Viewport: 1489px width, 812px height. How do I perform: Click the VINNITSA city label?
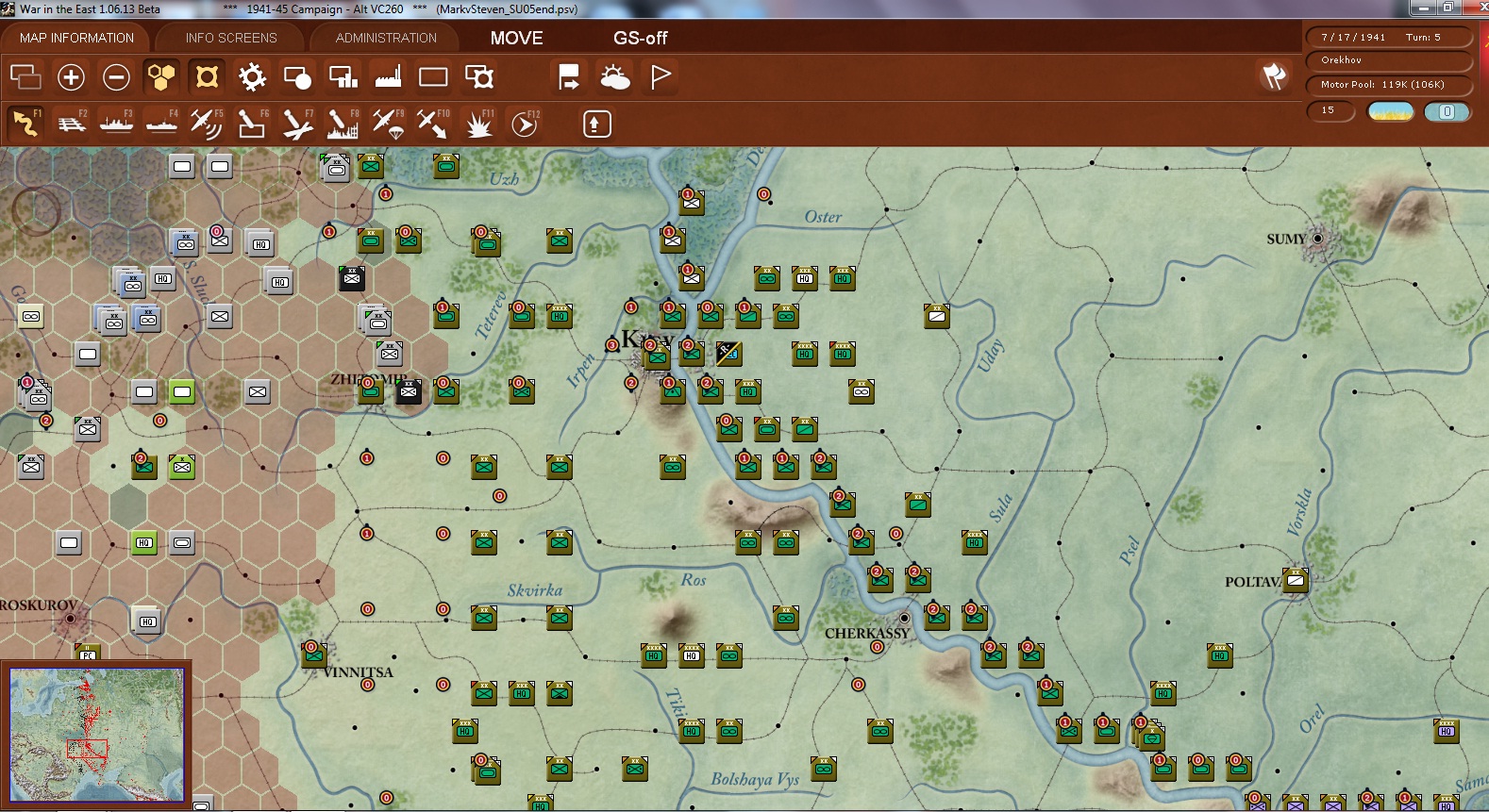point(358,672)
